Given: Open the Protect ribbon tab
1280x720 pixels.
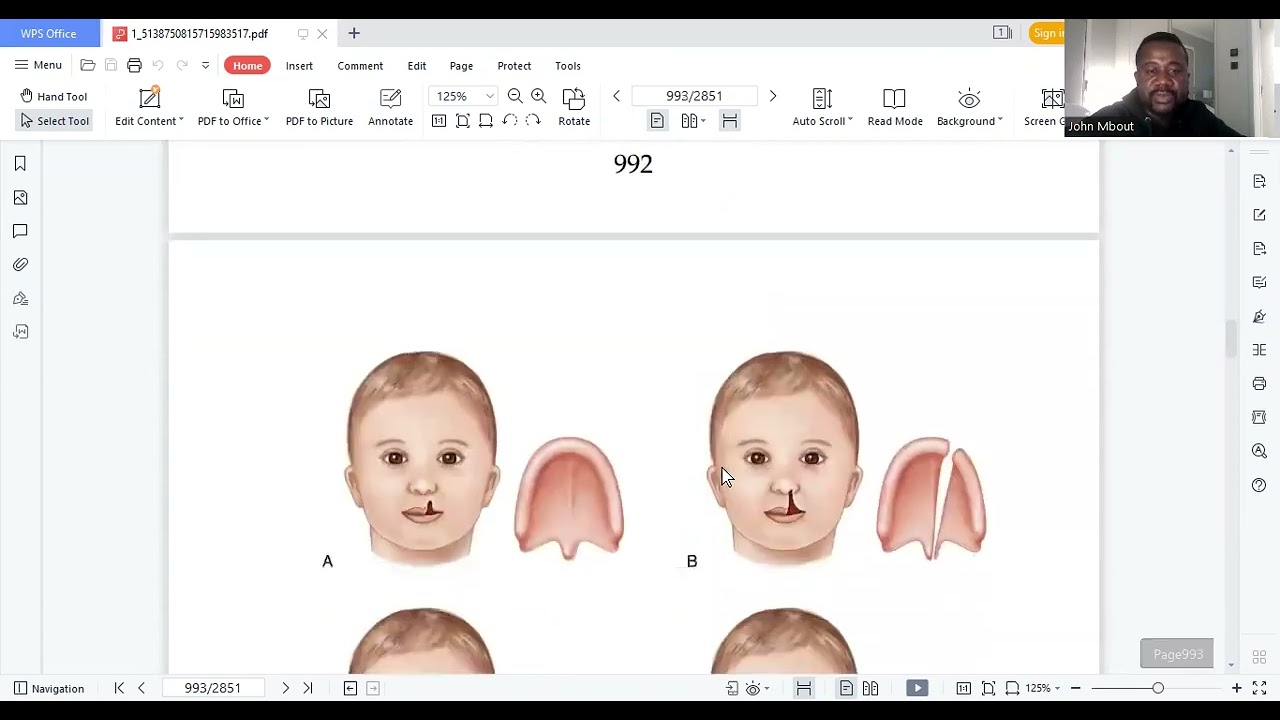Looking at the screenshot, I should click(514, 66).
